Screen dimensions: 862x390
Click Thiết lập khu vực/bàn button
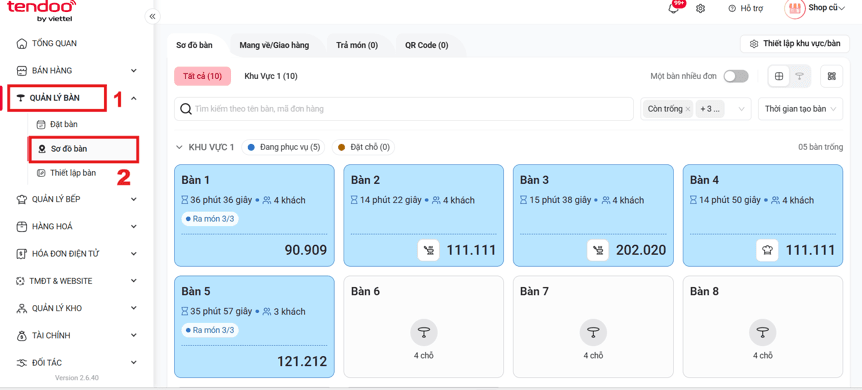click(x=794, y=43)
